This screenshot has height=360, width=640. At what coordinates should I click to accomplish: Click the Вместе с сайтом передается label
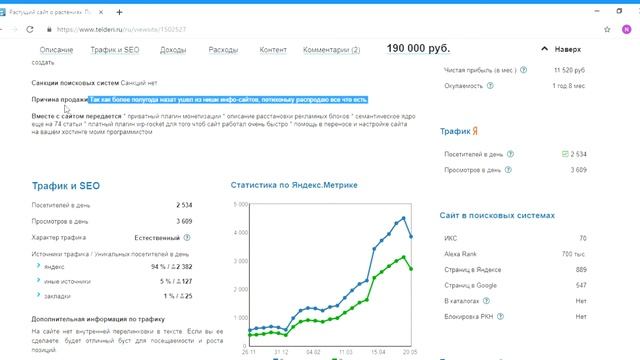tap(77, 116)
